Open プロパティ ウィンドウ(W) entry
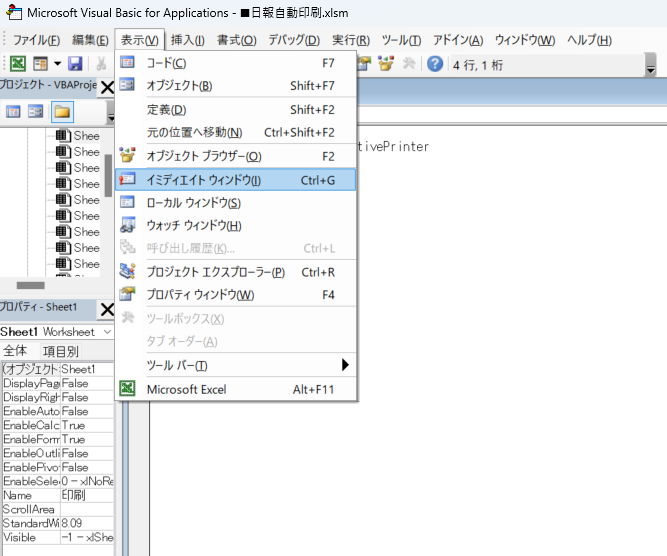Screen dimensions: 667x556 [236, 294]
